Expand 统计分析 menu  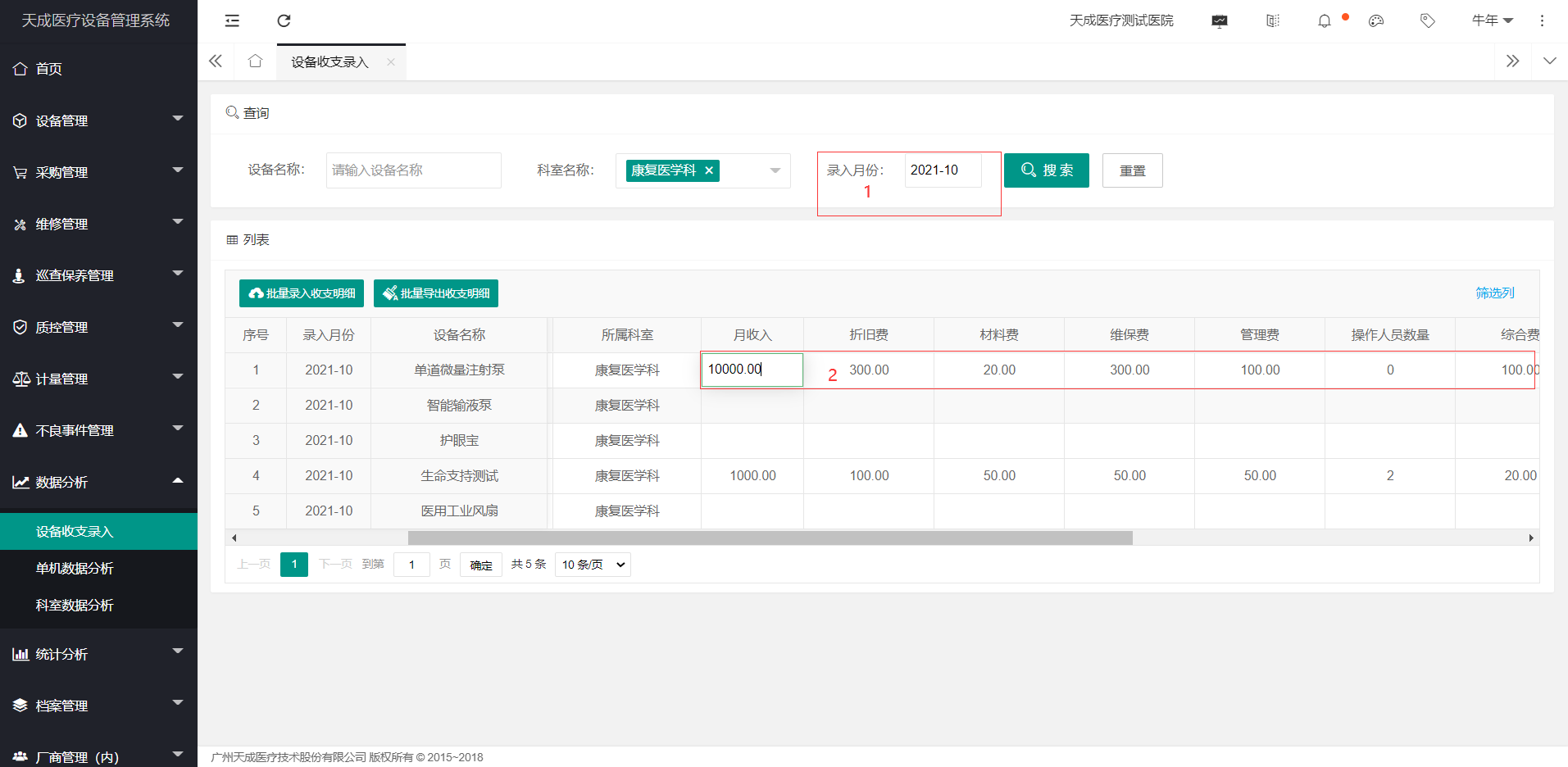98,654
